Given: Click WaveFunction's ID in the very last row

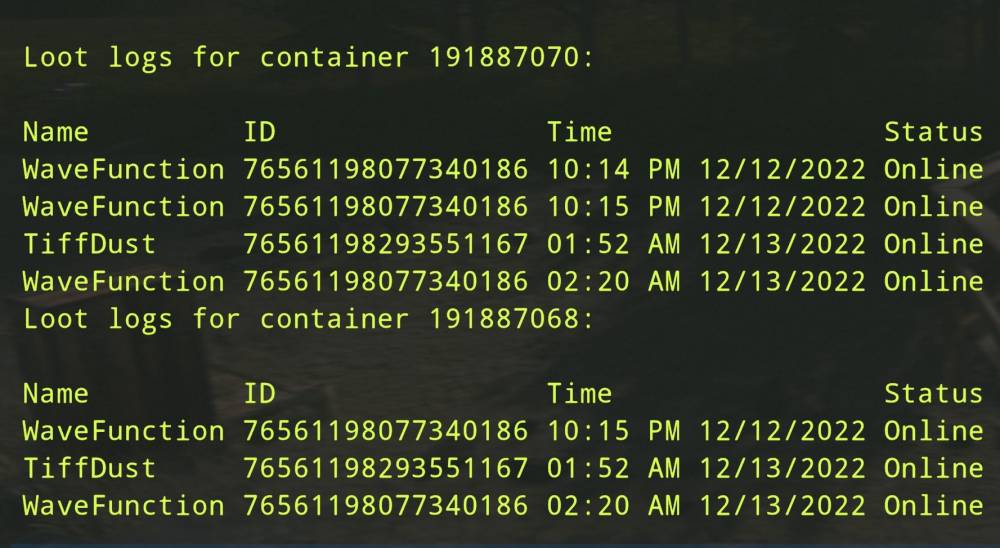Looking at the screenshot, I should 385,506.
